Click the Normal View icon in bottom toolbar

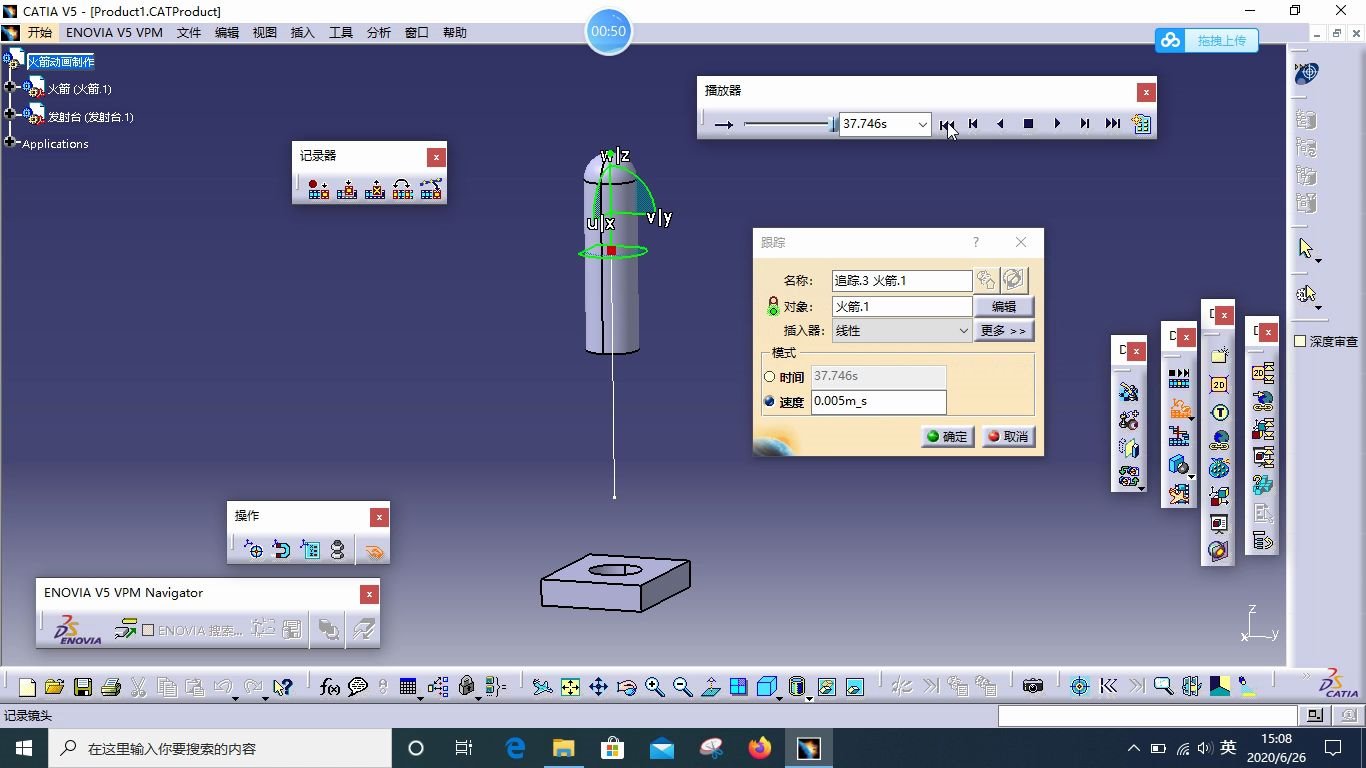(711, 687)
